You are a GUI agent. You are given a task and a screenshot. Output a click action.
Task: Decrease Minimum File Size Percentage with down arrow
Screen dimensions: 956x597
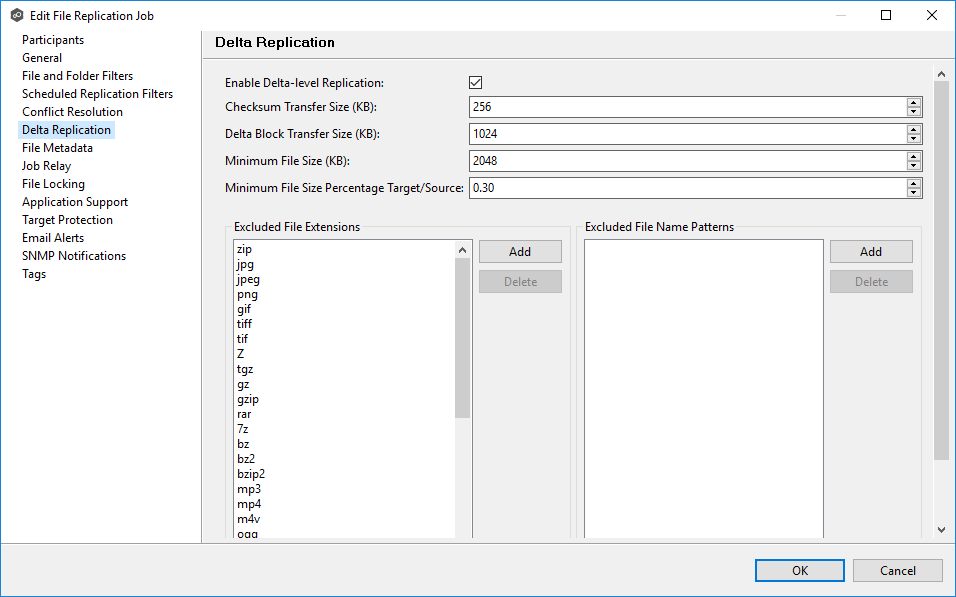point(914,192)
